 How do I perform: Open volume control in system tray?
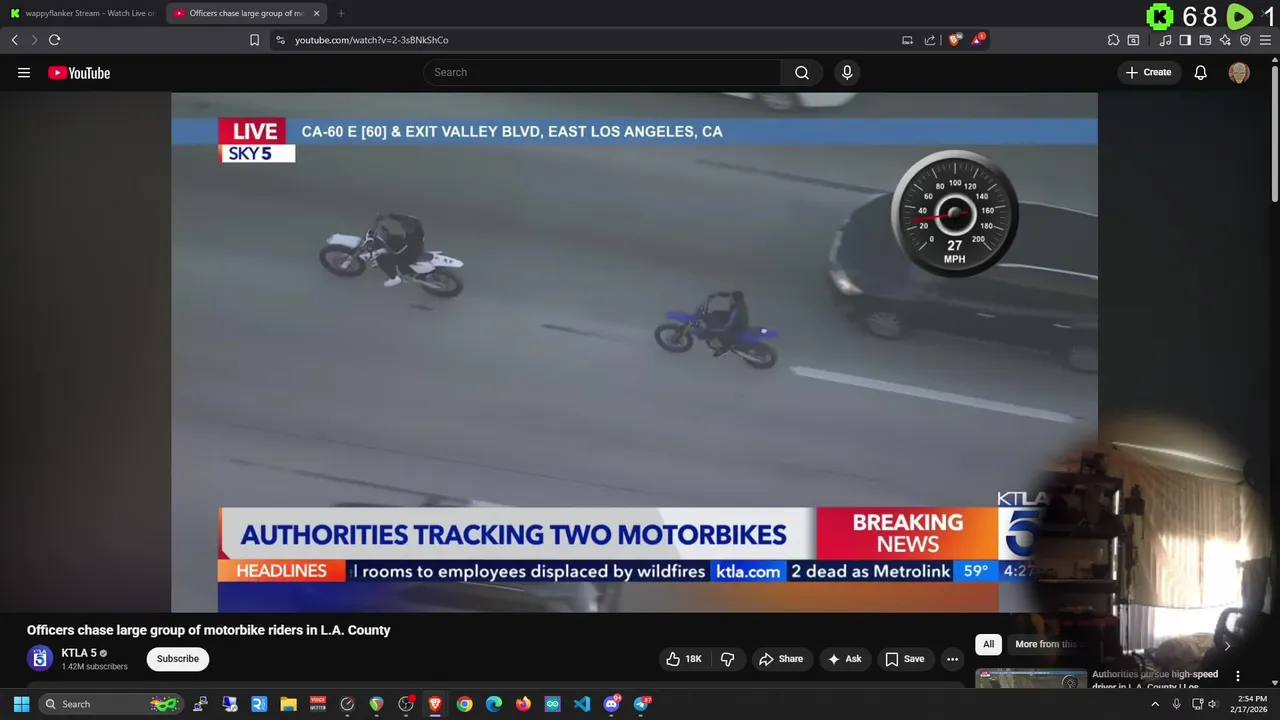coord(1213,704)
